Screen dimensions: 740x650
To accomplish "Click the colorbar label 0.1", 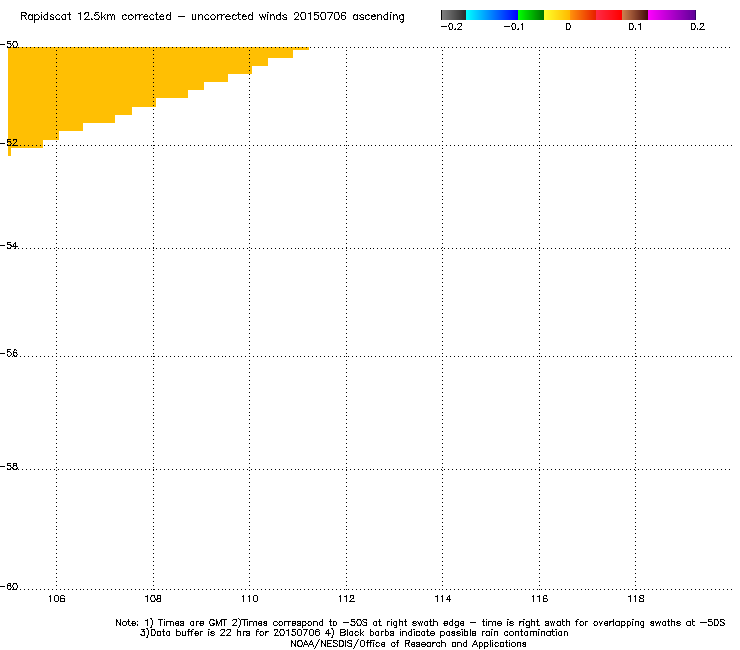I will coord(635,27).
